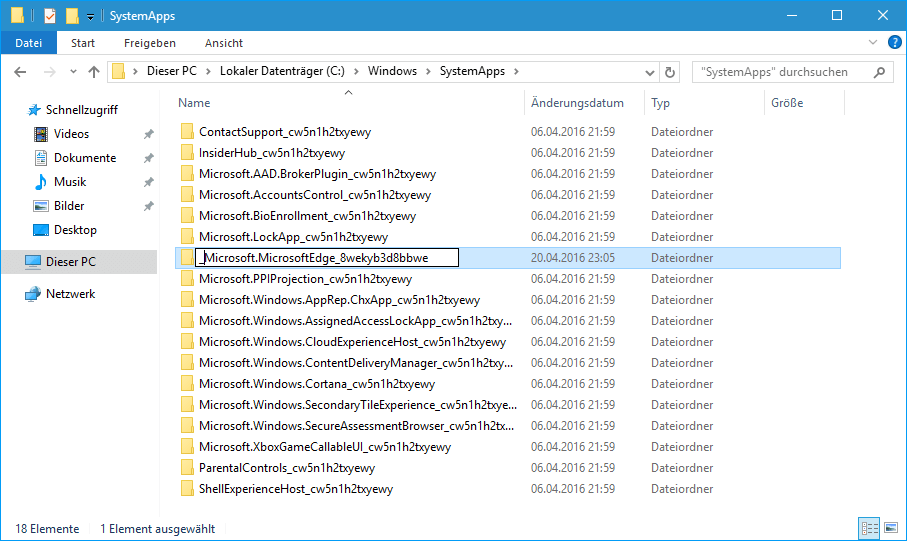Select Netzwerk in the navigation pane
This screenshot has height=541, width=907.
[x=71, y=294]
